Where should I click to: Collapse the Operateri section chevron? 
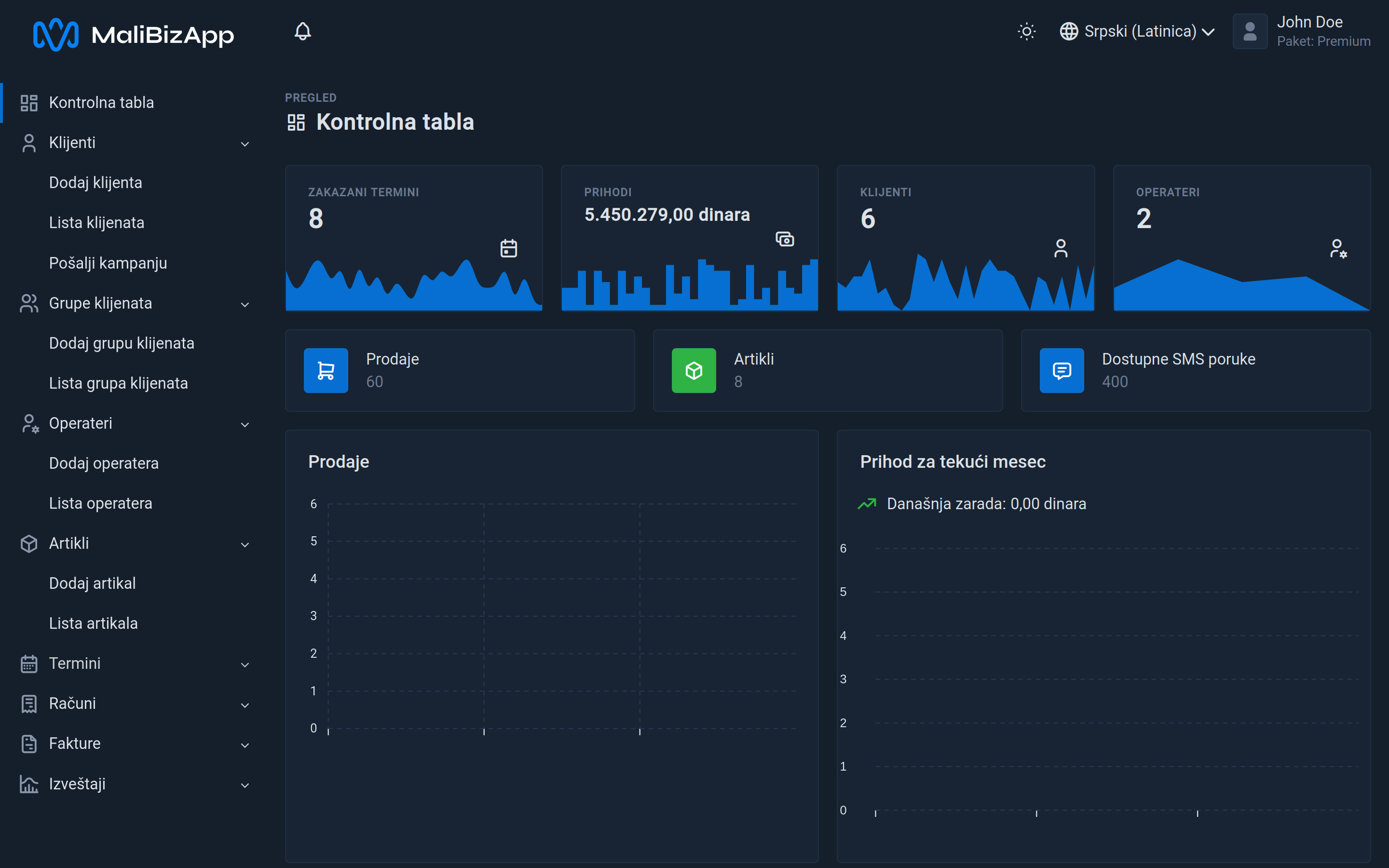pyautogui.click(x=245, y=425)
